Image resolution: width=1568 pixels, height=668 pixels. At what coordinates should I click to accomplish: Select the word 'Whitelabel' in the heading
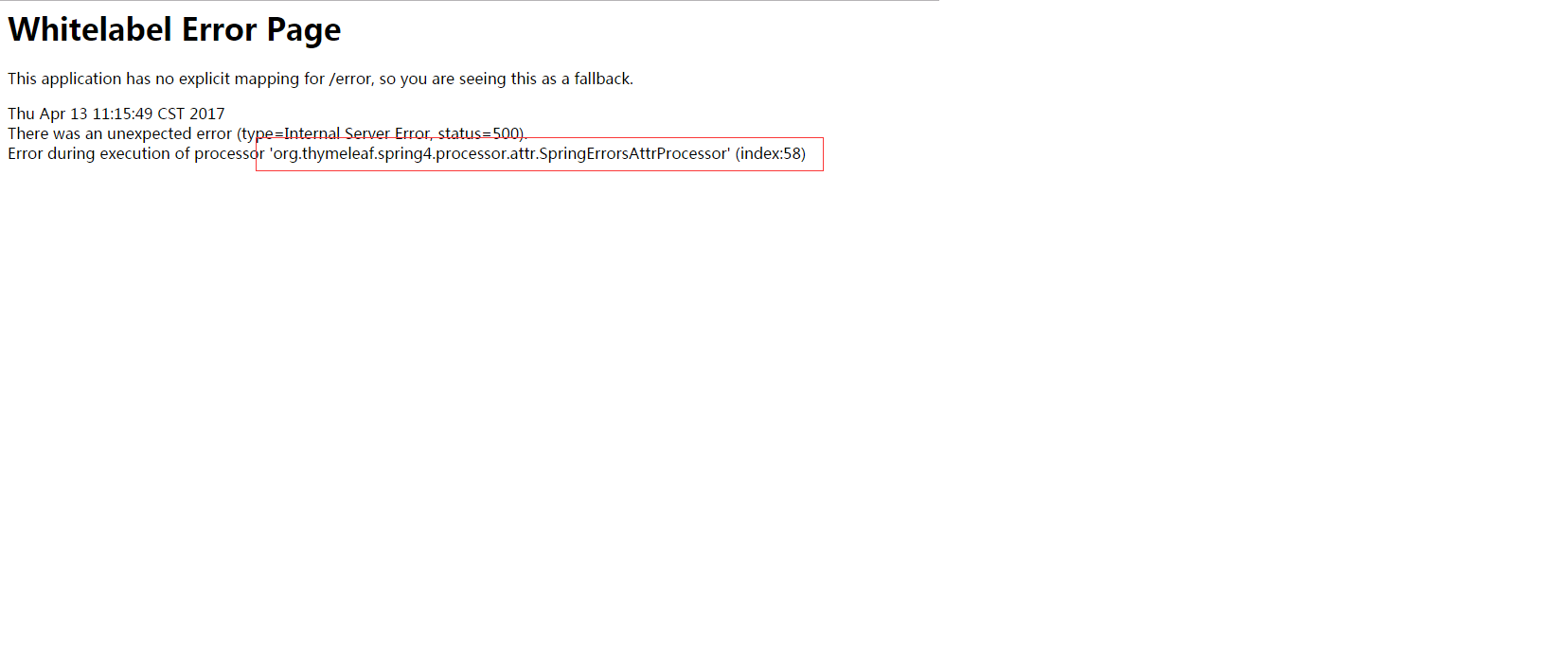pos(91,29)
